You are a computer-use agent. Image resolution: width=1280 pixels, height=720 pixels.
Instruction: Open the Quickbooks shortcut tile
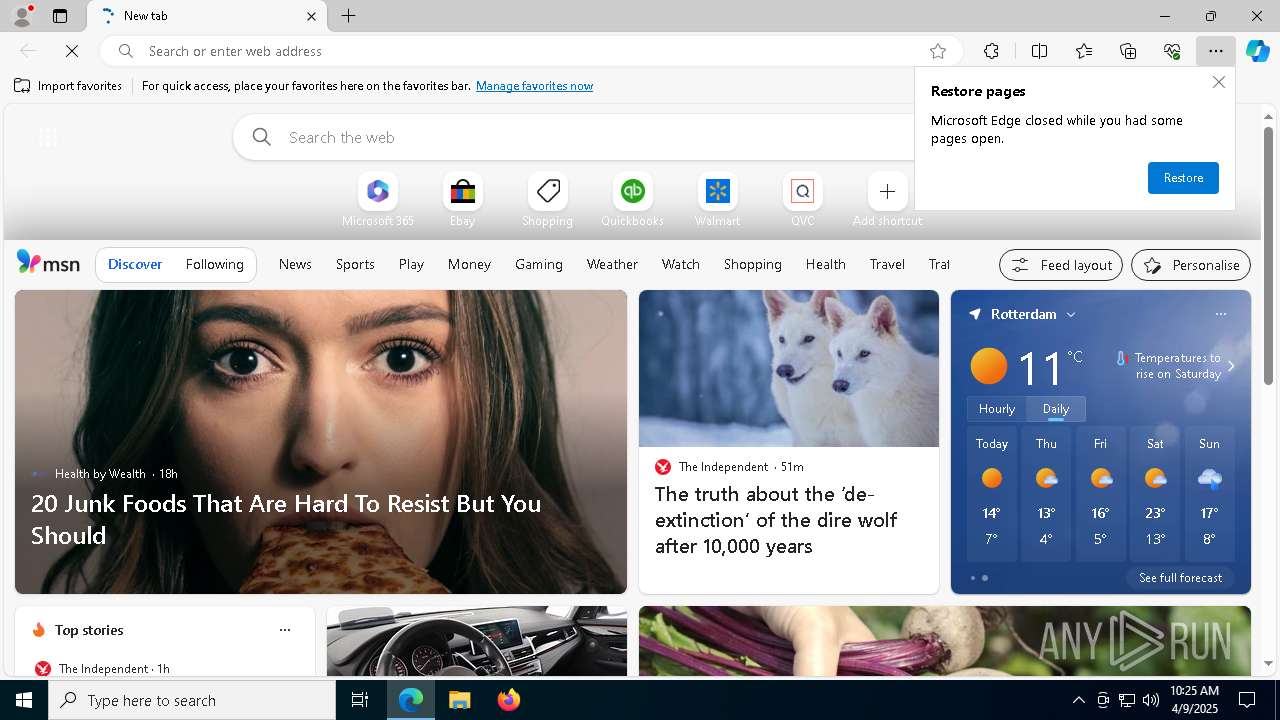coord(633,200)
